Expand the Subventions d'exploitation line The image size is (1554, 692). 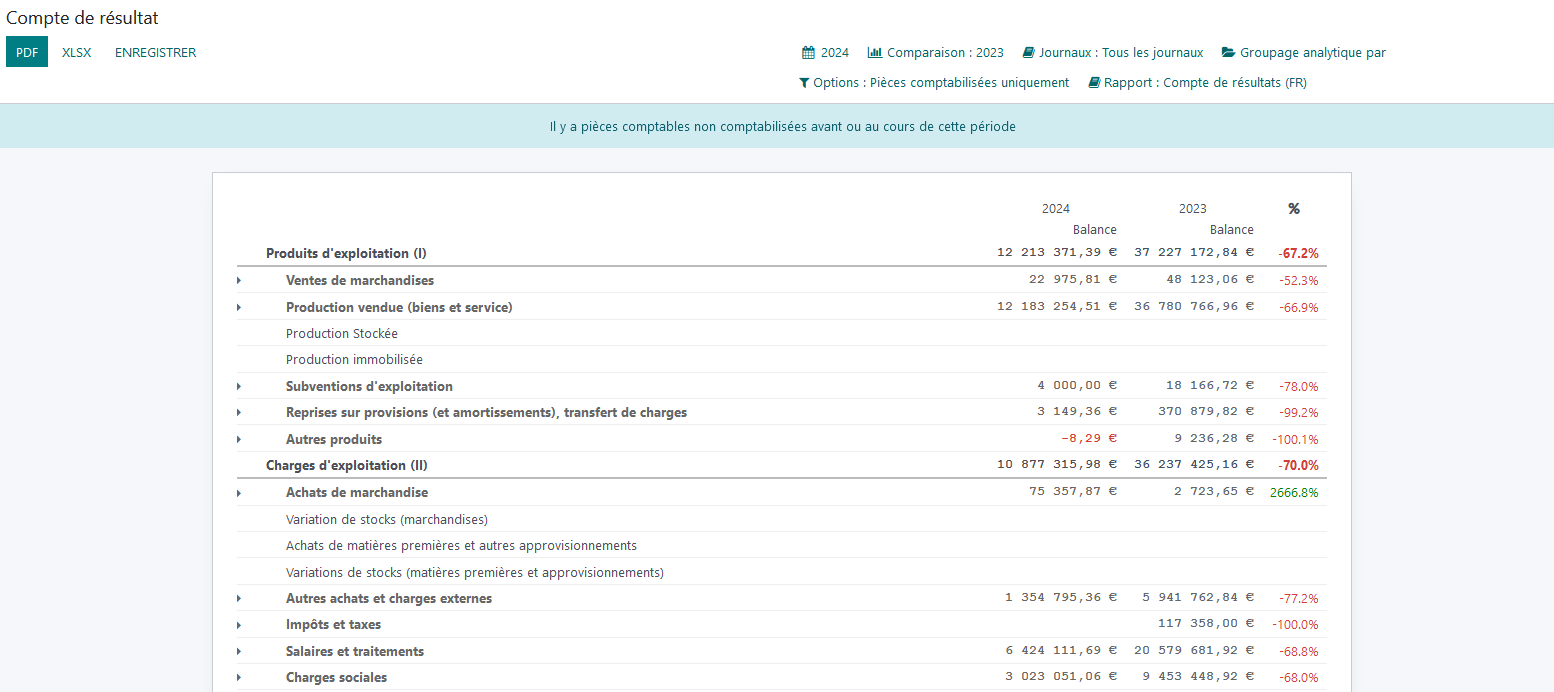239,386
